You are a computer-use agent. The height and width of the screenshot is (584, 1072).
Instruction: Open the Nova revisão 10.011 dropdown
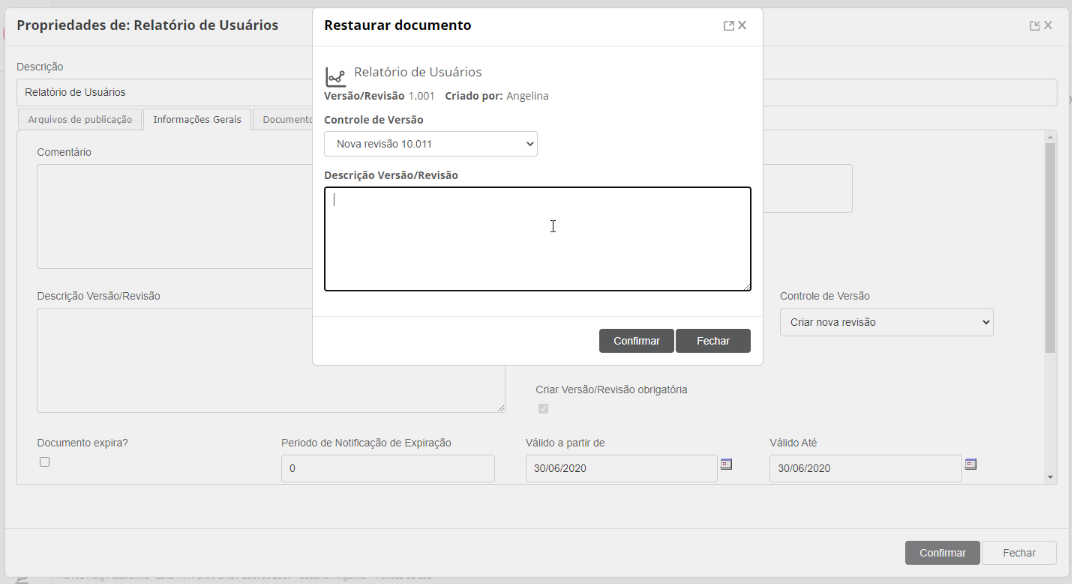[431, 144]
